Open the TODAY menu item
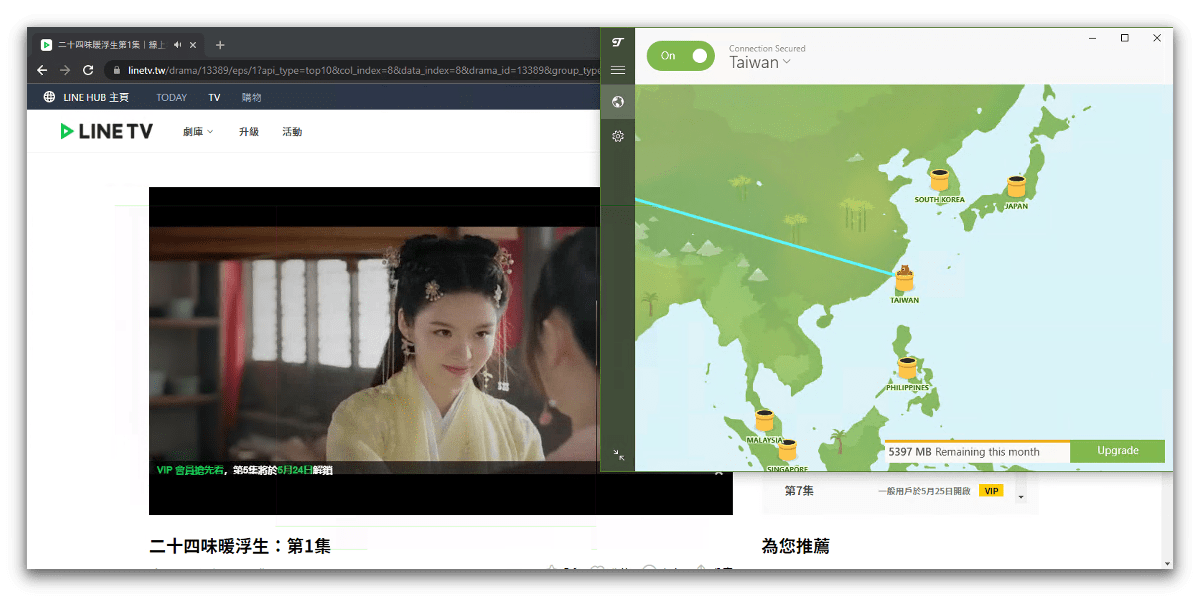1200x596 pixels. pyautogui.click(x=171, y=98)
